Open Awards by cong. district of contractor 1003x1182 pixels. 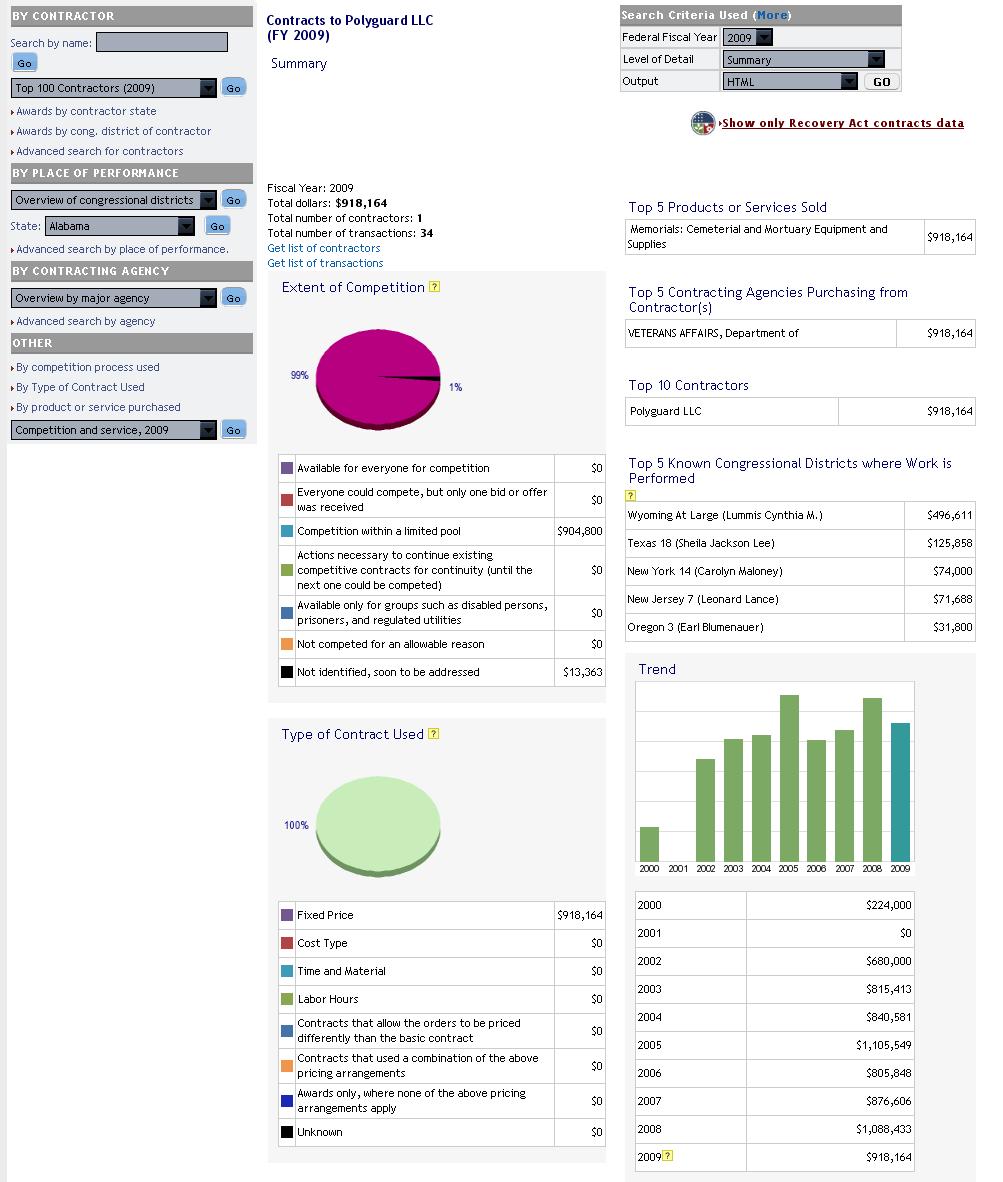tap(114, 131)
